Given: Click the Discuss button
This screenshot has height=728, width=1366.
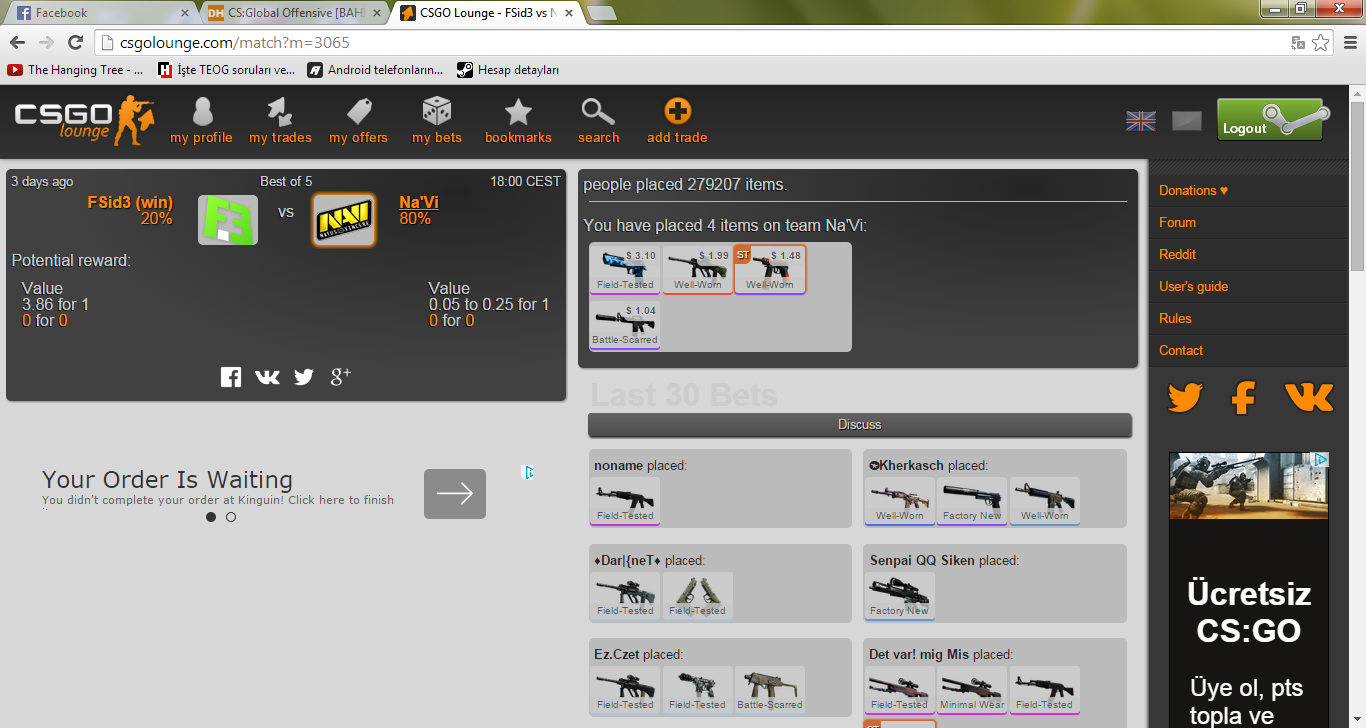Looking at the screenshot, I should (860, 425).
